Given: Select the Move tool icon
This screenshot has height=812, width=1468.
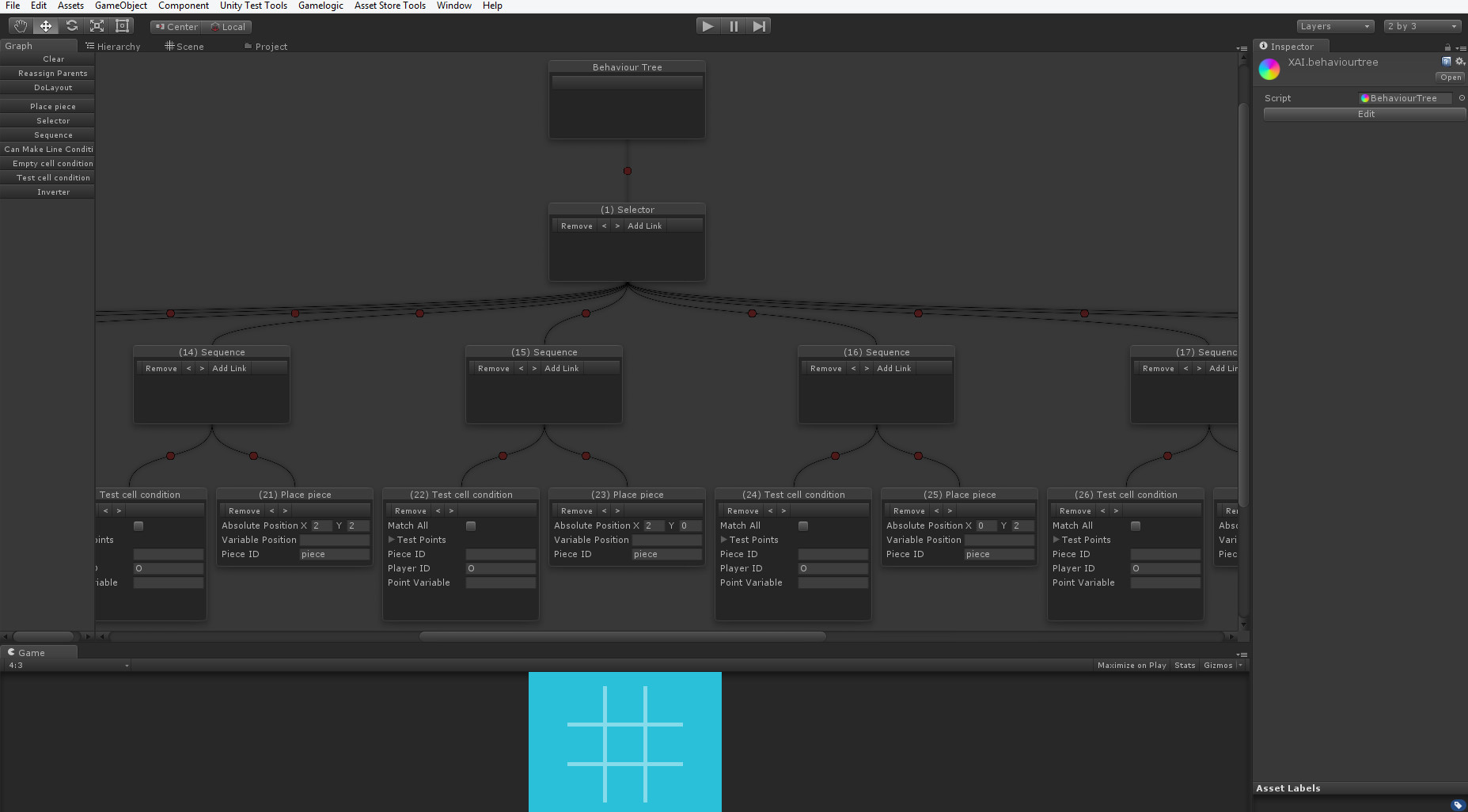Looking at the screenshot, I should 46,26.
